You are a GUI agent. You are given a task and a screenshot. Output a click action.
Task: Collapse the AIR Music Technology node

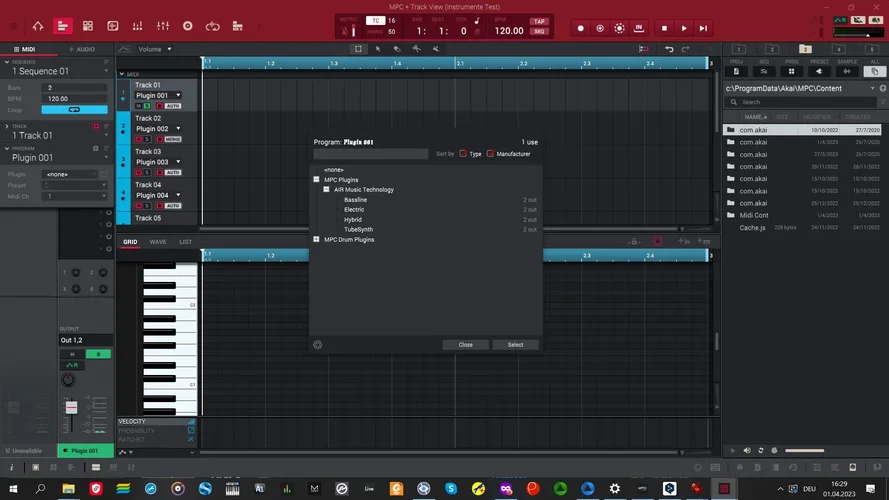[327, 189]
